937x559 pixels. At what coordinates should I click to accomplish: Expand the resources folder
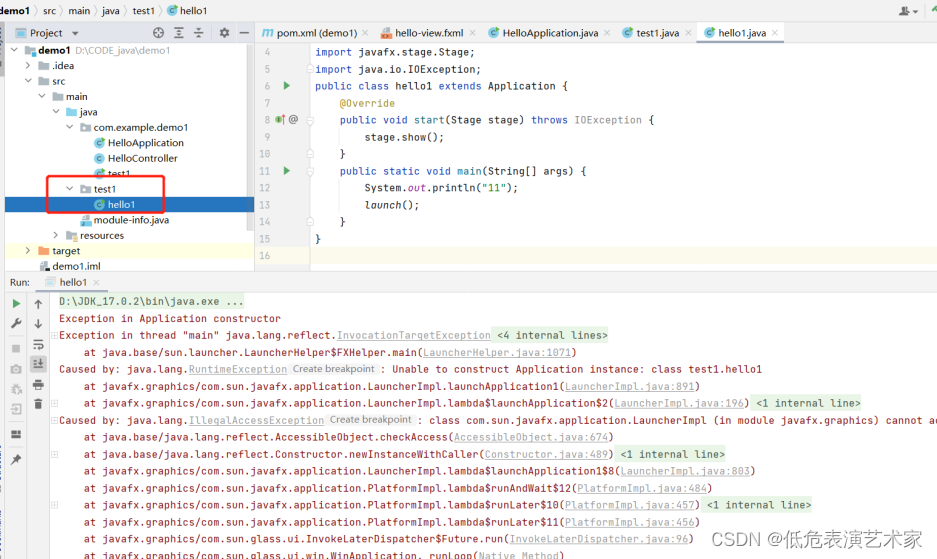[x=56, y=236]
